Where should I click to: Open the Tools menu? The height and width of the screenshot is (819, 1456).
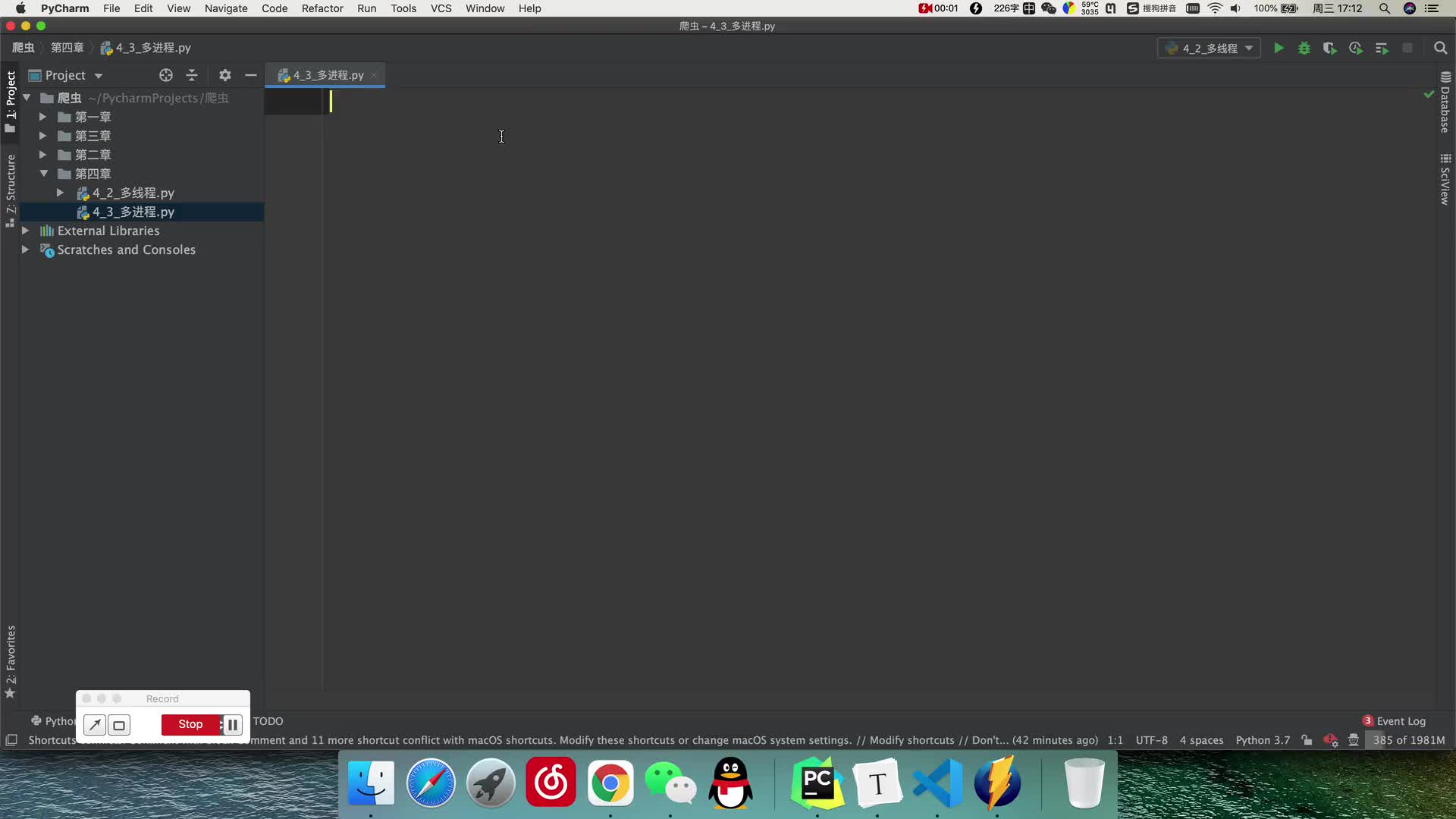click(x=403, y=8)
